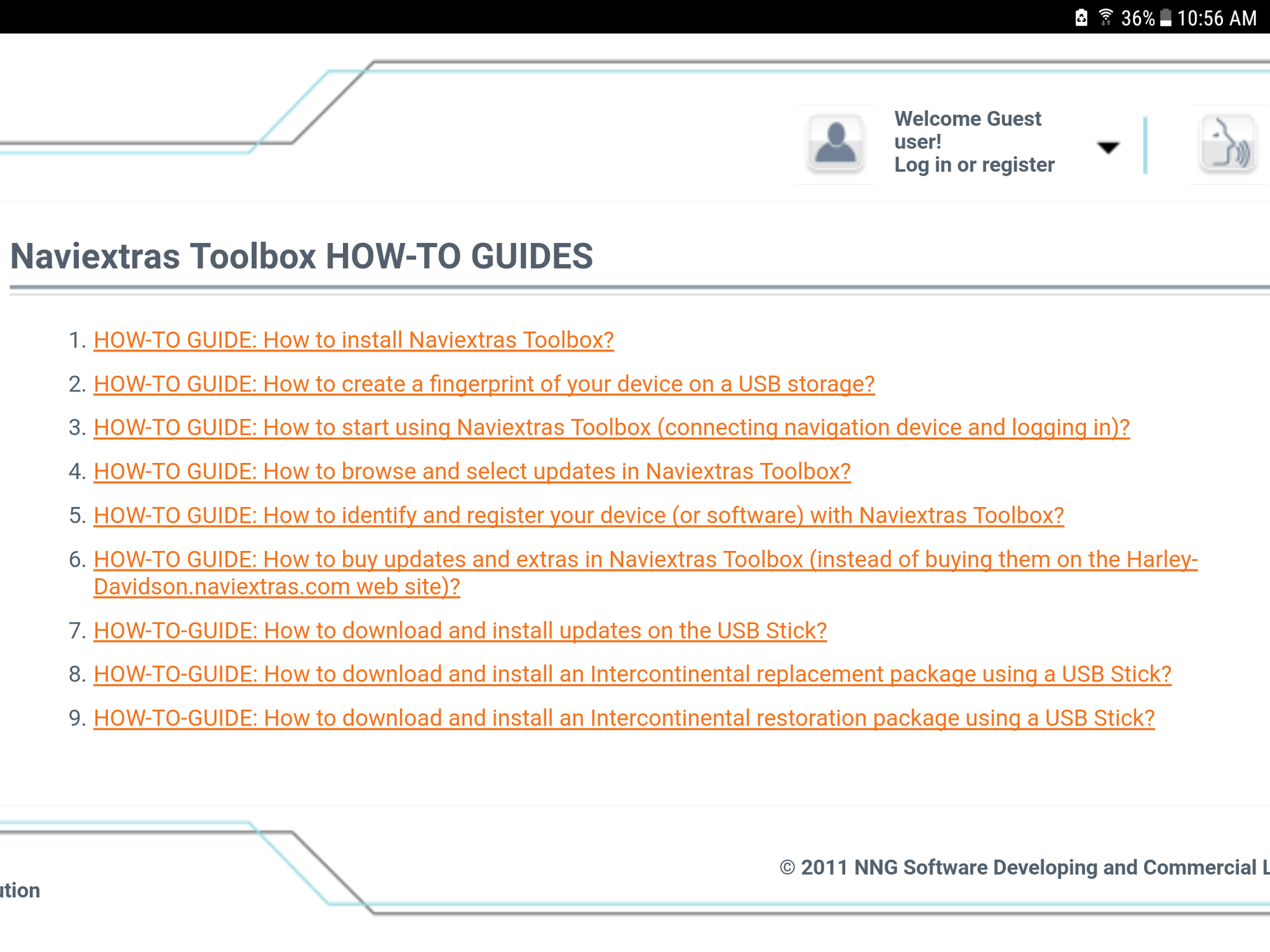Tap the 10:56 AM clock in status bar
1270x952 pixels.
pos(1216,18)
